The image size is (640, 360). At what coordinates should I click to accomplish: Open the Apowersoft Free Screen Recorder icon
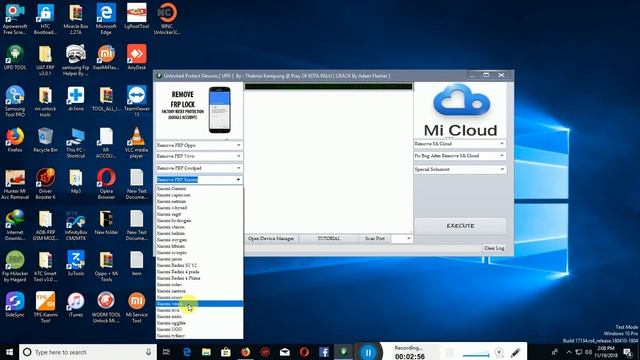(x=15, y=19)
